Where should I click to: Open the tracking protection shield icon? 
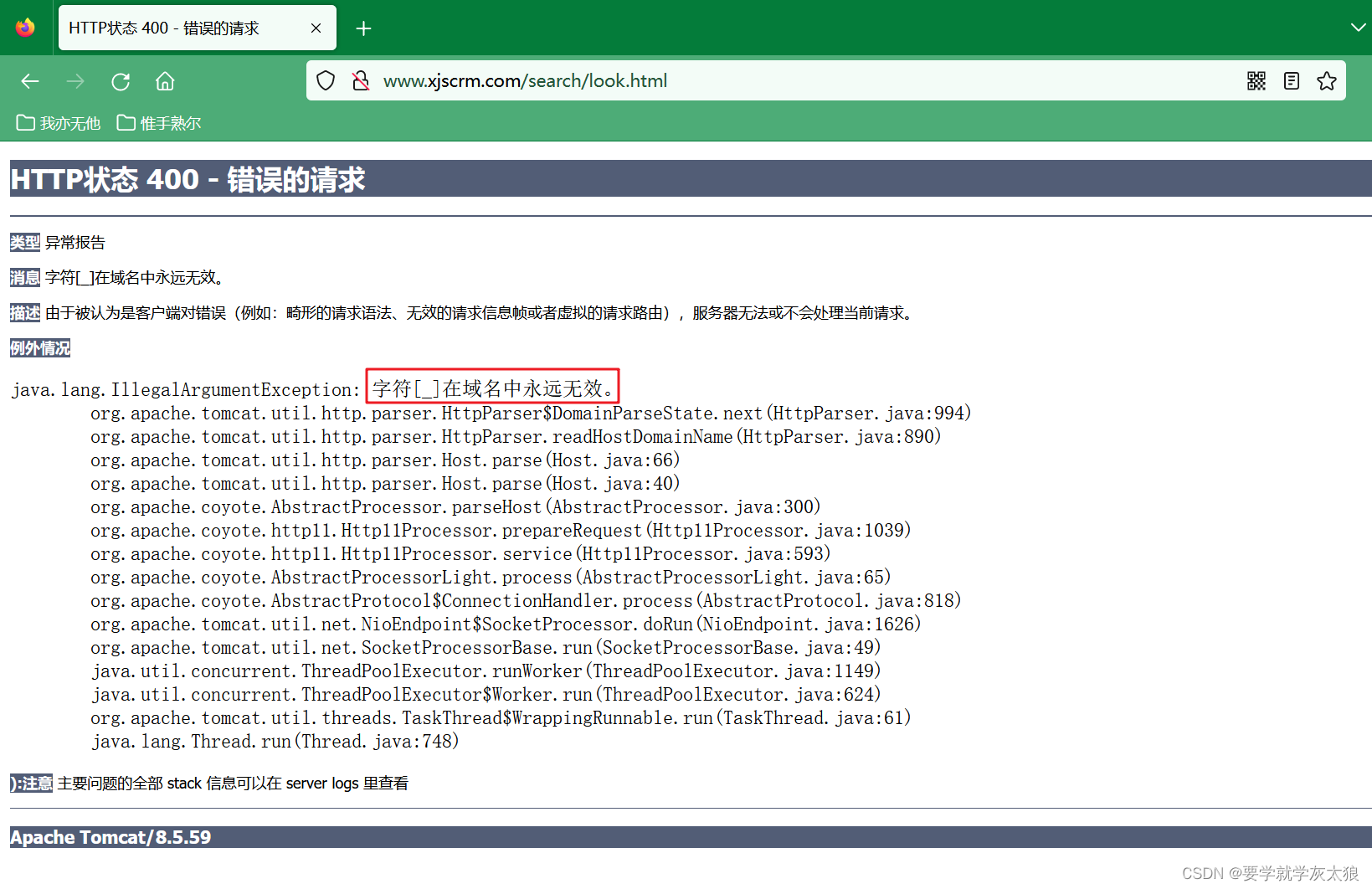[326, 80]
